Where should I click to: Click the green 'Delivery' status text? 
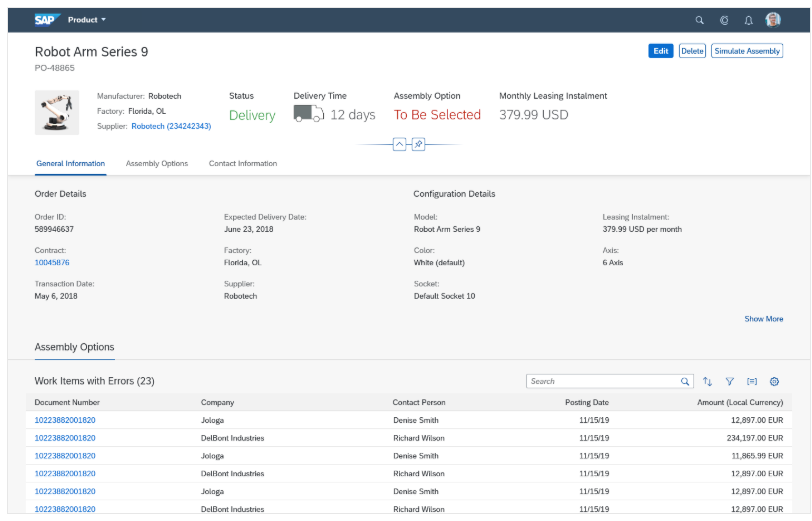(x=252, y=115)
